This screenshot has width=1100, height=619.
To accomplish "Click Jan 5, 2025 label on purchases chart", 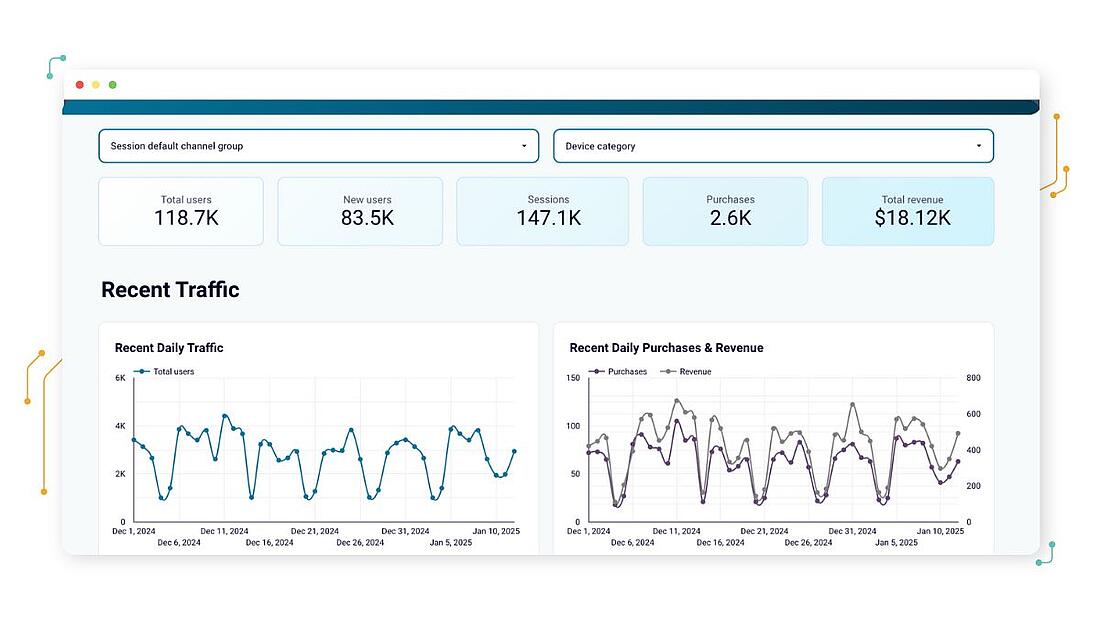I will coord(896,543).
